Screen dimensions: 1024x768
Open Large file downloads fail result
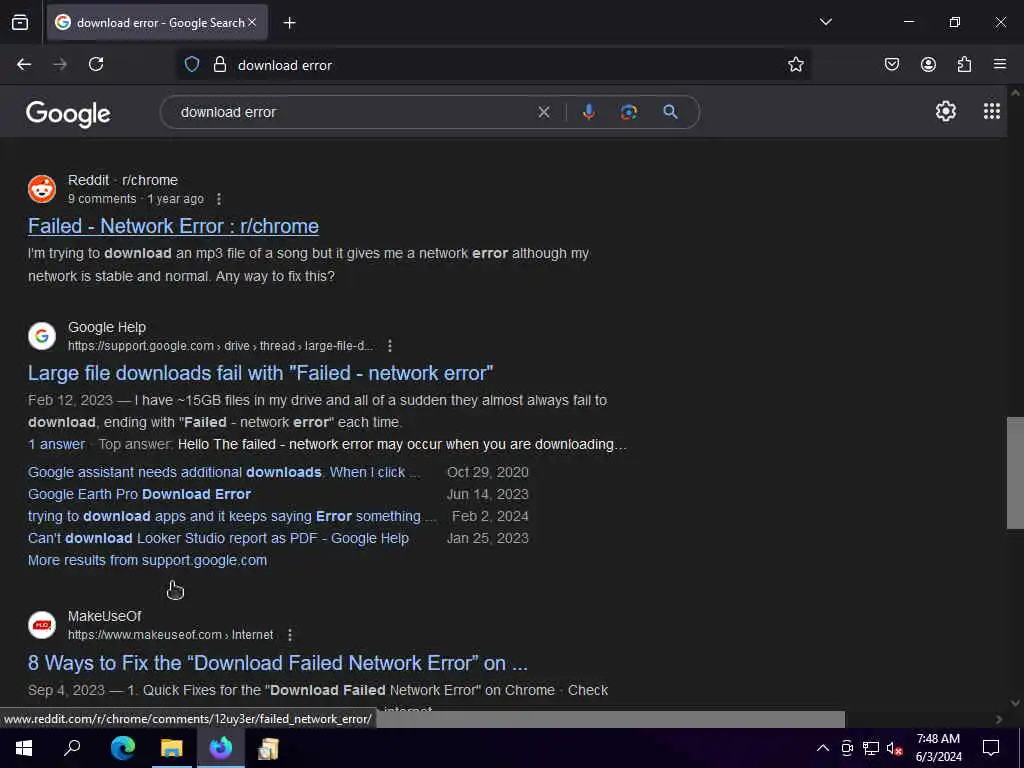click(260, 373)
